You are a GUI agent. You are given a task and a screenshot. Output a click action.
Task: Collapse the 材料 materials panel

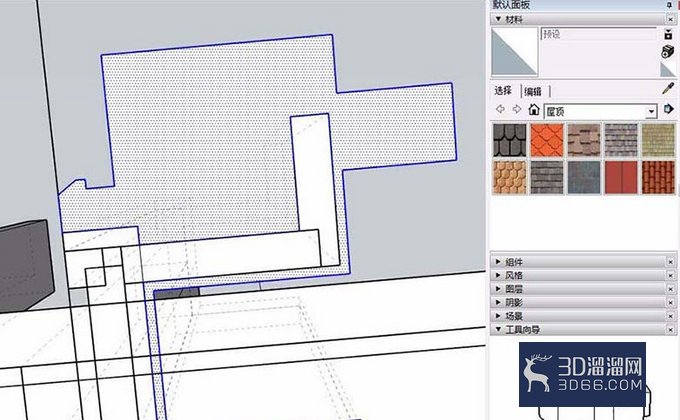498,19
